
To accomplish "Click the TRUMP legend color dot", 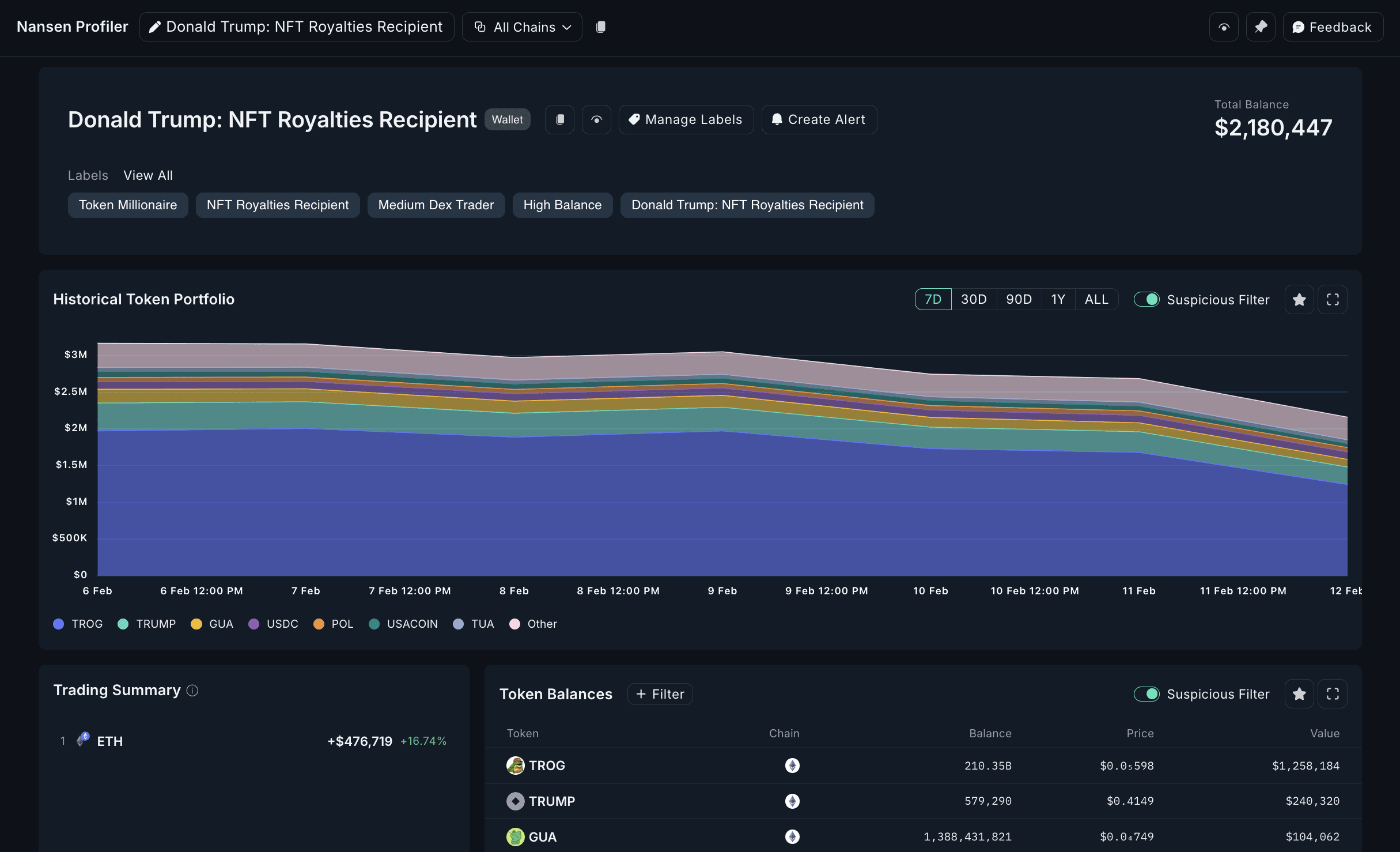I will [x=123, y=624].
